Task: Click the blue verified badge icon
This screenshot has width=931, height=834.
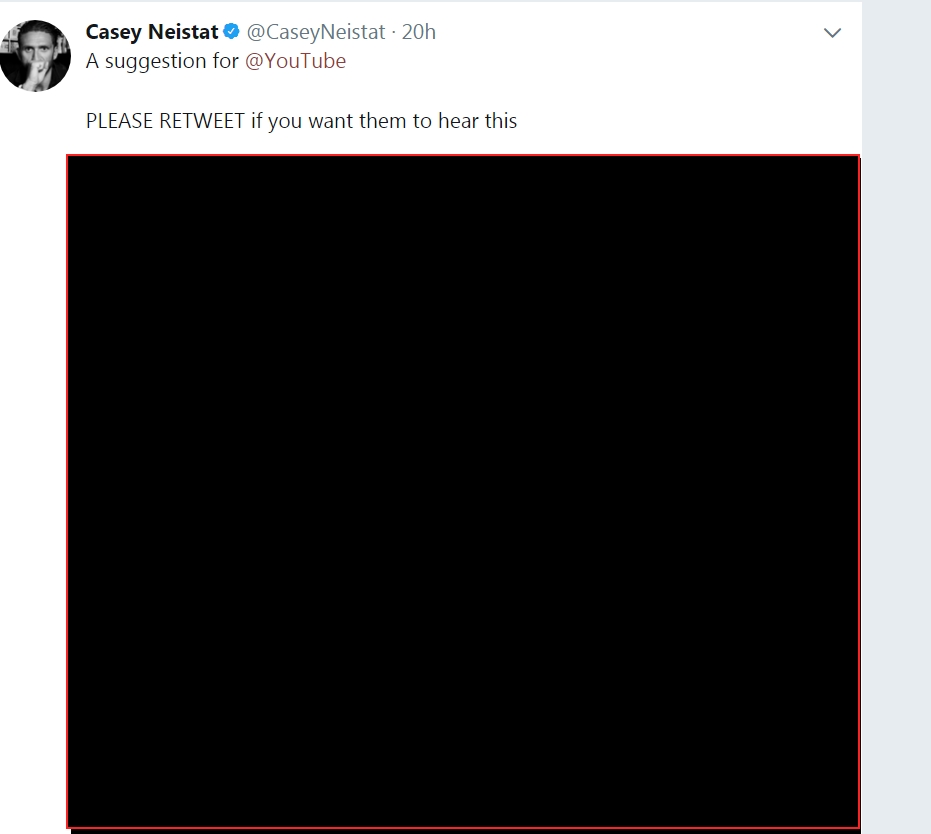Action: point(232,32)
